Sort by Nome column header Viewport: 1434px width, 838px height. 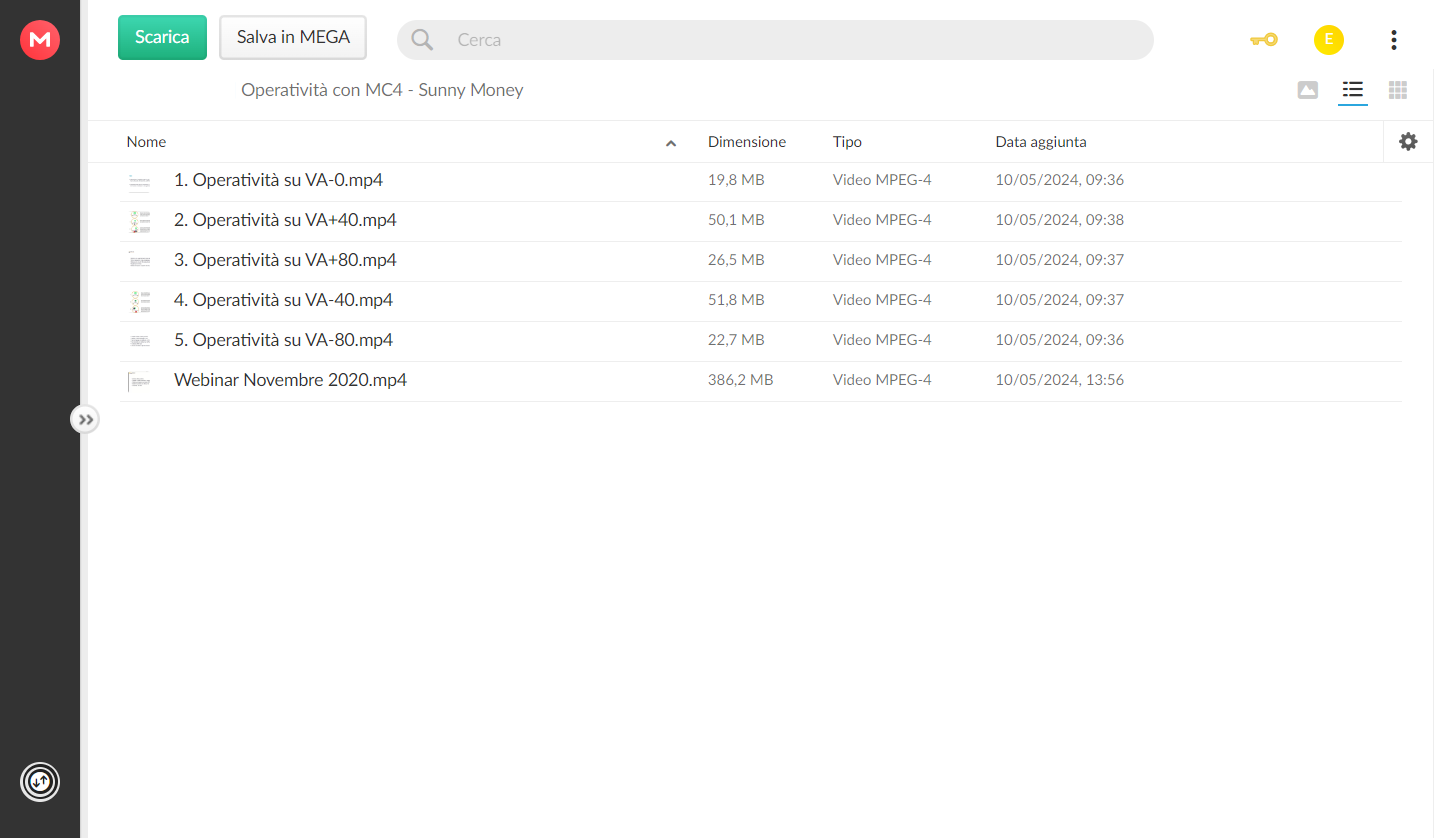[x=146, y=142]
